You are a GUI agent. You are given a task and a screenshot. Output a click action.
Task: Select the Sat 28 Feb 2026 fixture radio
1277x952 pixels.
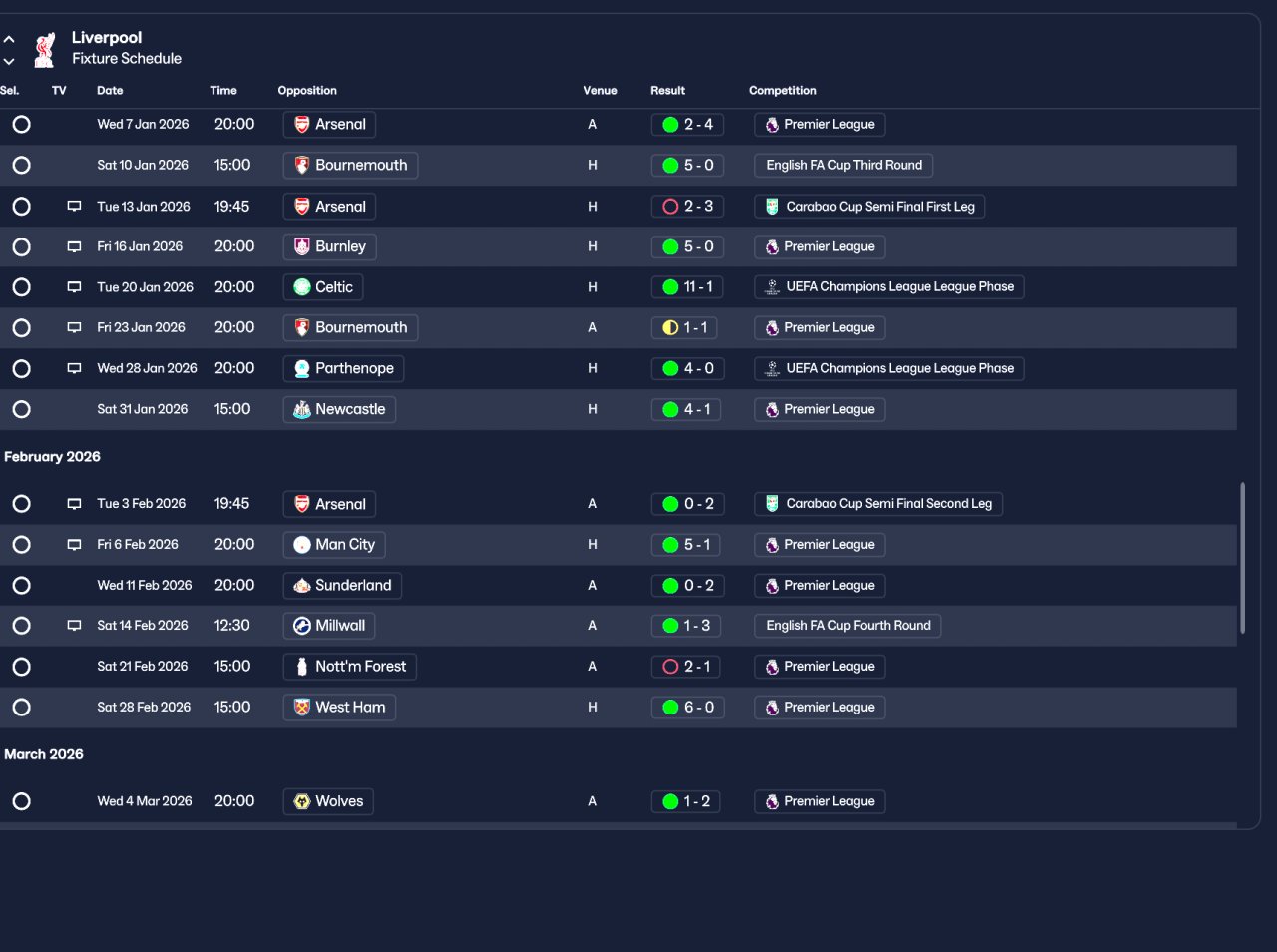click(21, 708)
